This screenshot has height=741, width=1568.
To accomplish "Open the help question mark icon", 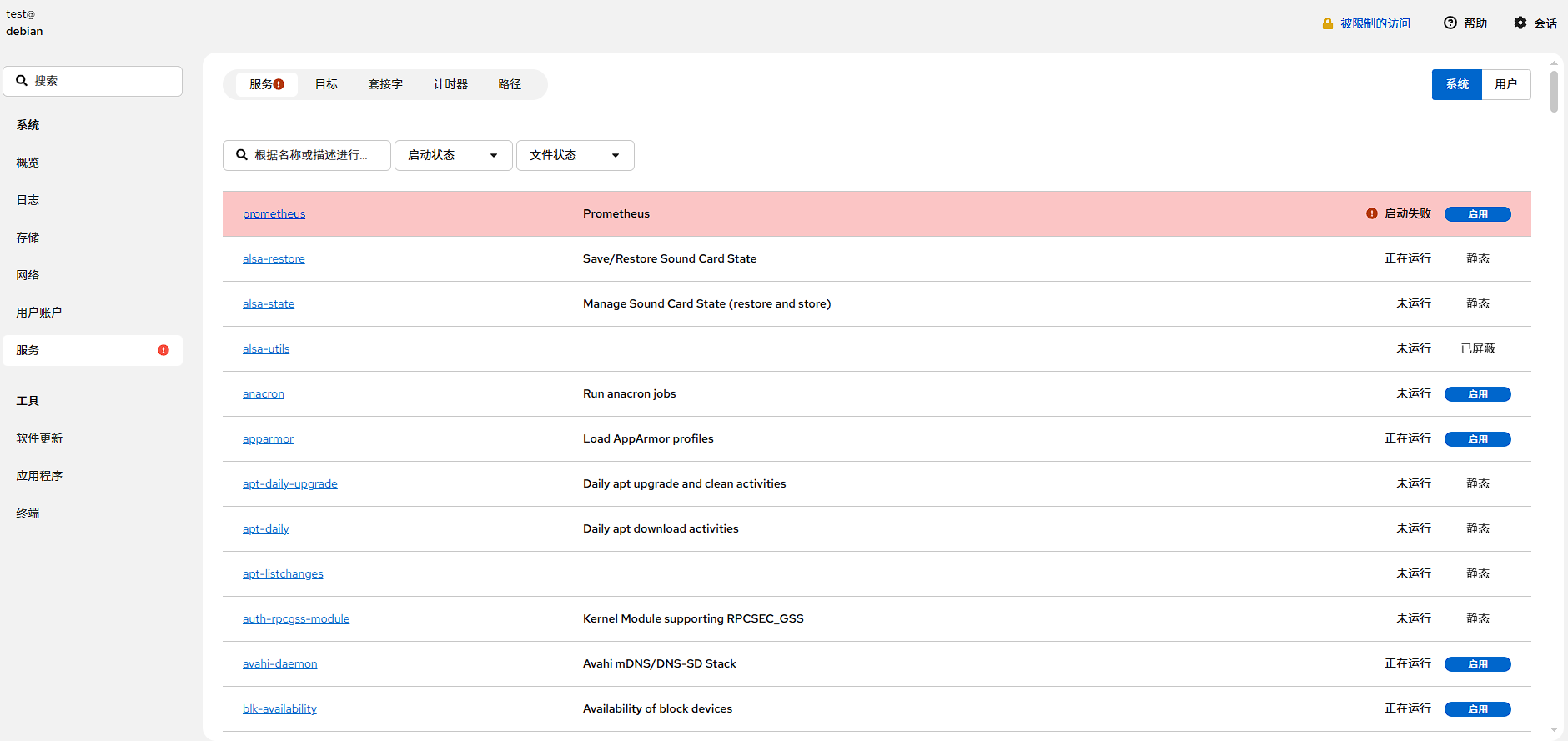I will pos(1450,23).
